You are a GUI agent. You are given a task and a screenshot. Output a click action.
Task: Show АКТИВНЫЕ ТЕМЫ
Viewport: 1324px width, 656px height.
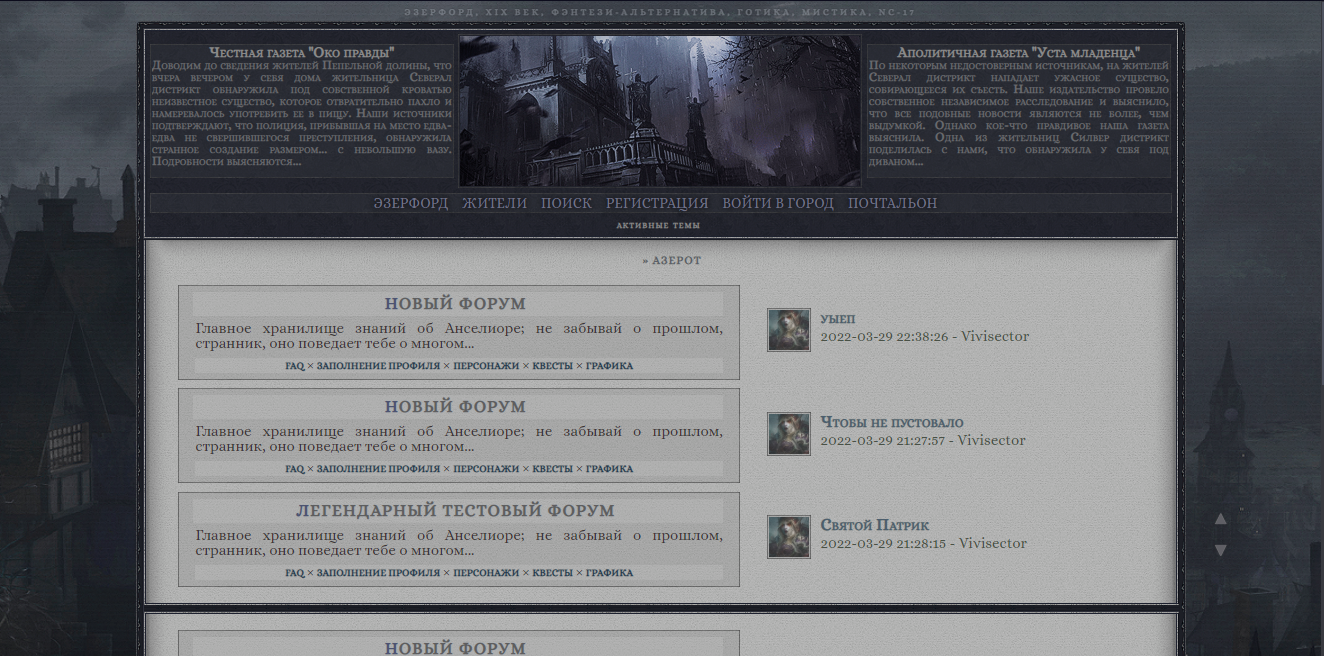tap(658, 225)
